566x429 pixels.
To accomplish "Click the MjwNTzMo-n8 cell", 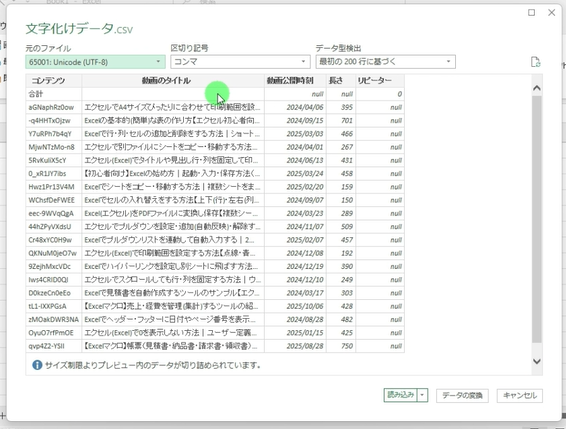I will 54,147.
